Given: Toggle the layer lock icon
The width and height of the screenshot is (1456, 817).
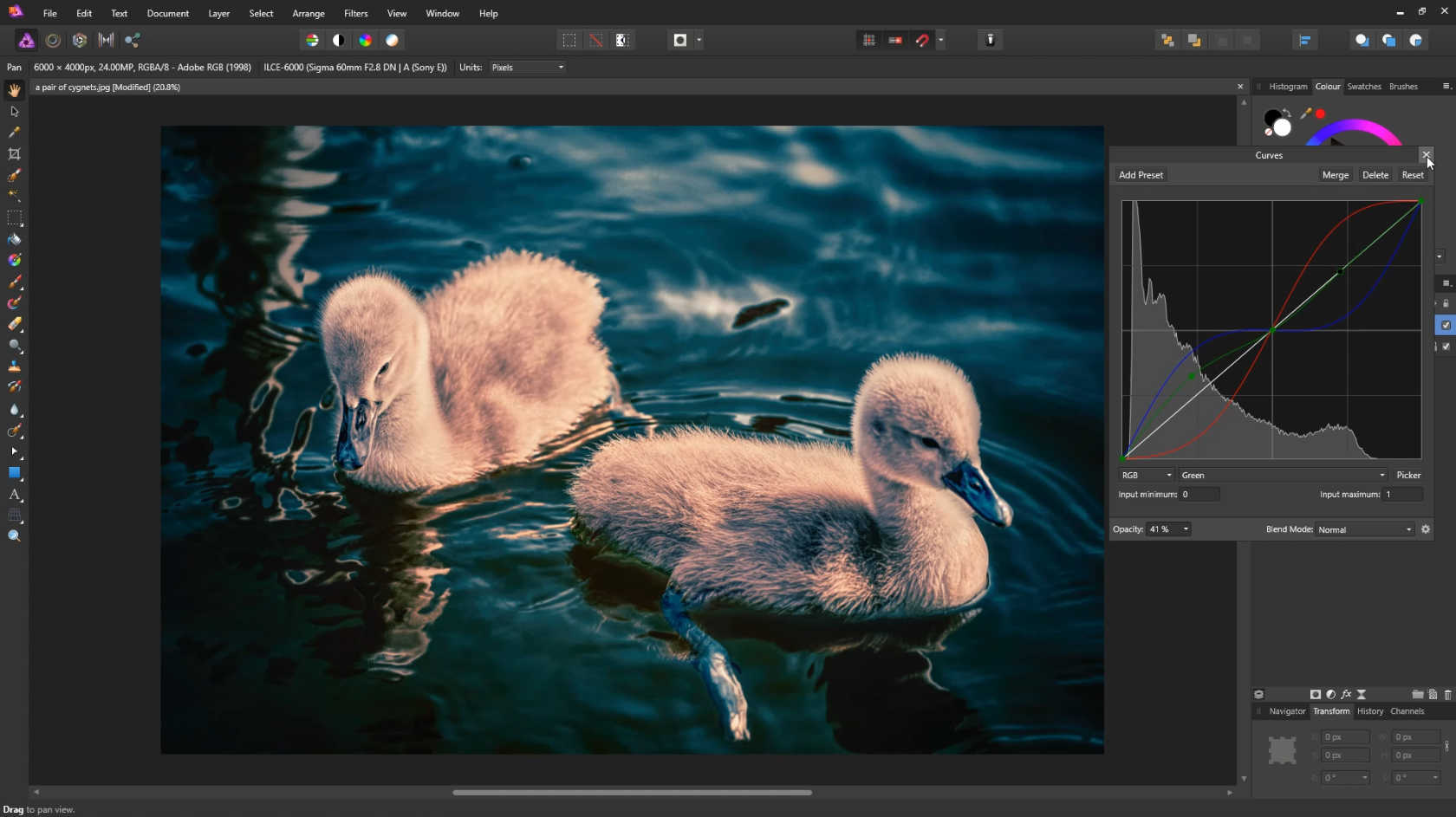Looking at the screenshot, I should click(1446, 303).
